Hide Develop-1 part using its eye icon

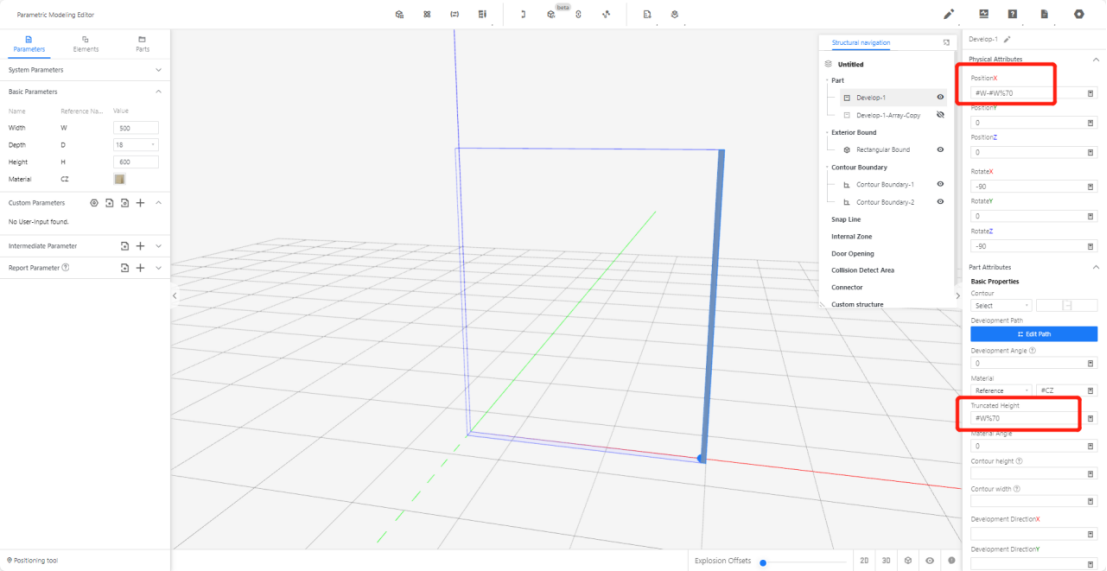click(x=940, y=98)
